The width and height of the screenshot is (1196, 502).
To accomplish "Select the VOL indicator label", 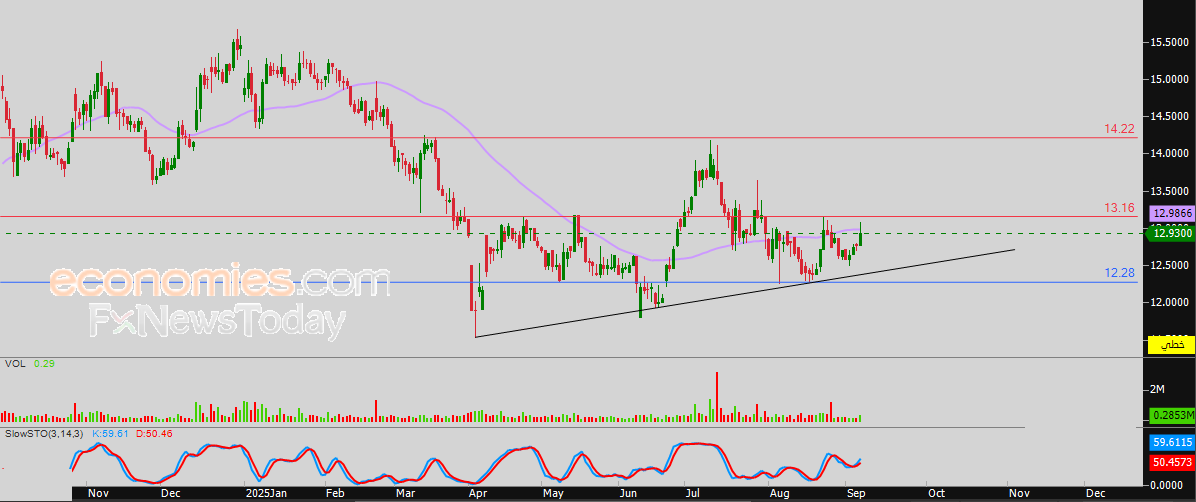I will click(14, 365).
